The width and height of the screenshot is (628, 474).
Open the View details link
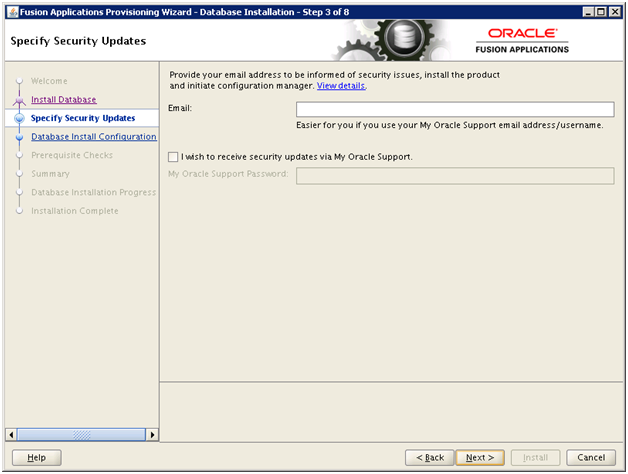[341, 86]
